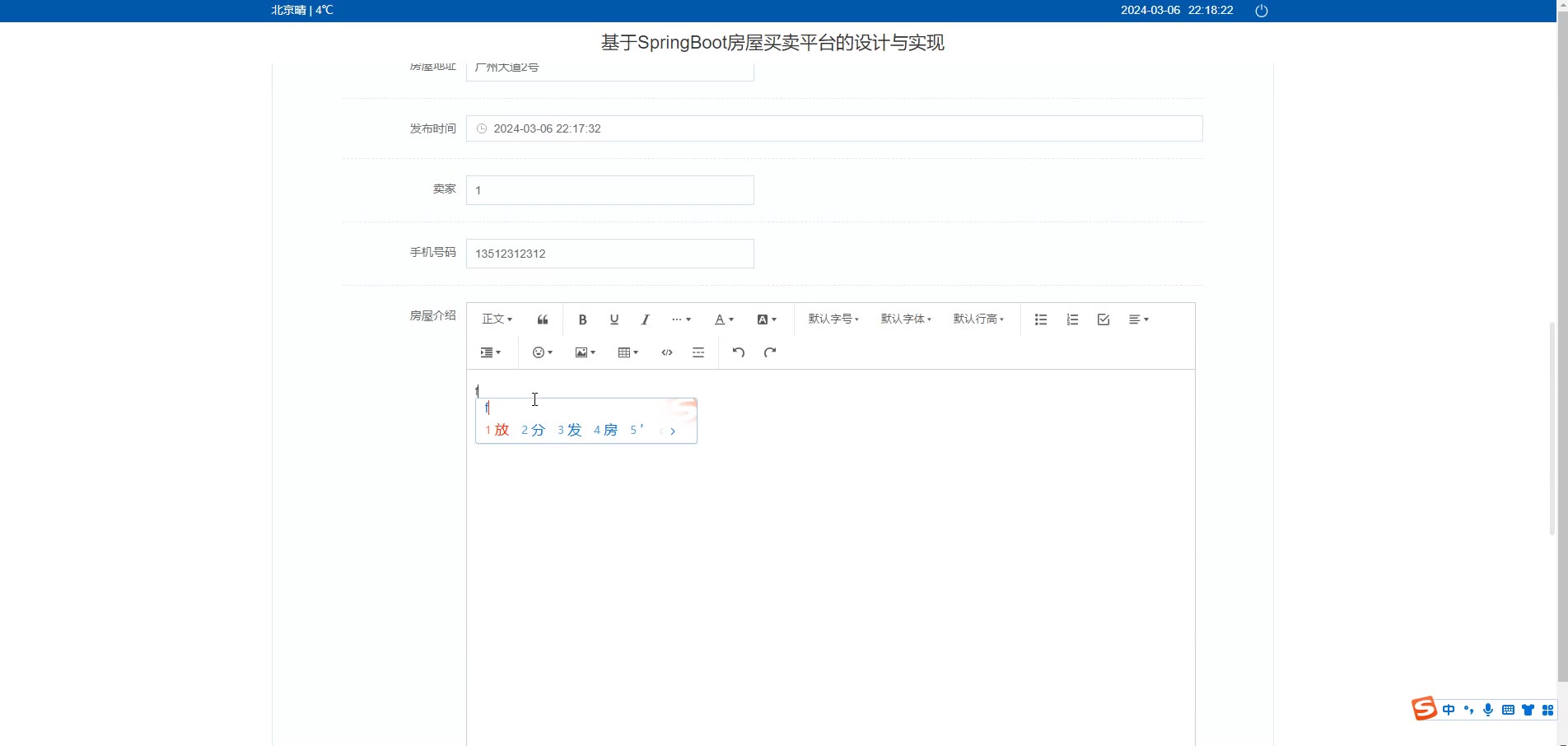Screen dimensions: 1568x746
Task: Insert a todo checkbox list
Action: [1104, 319]
